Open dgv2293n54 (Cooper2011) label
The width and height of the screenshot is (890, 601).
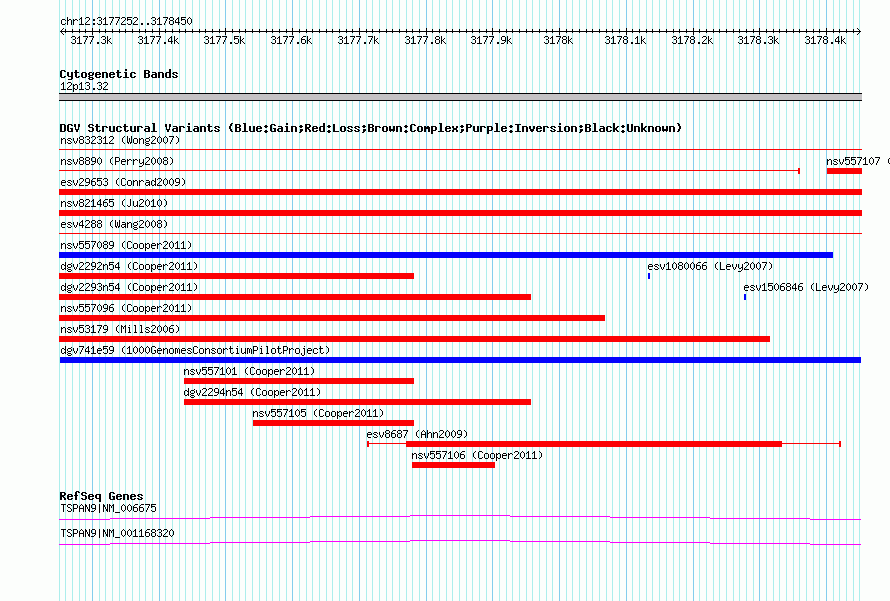tap(129, 287)
